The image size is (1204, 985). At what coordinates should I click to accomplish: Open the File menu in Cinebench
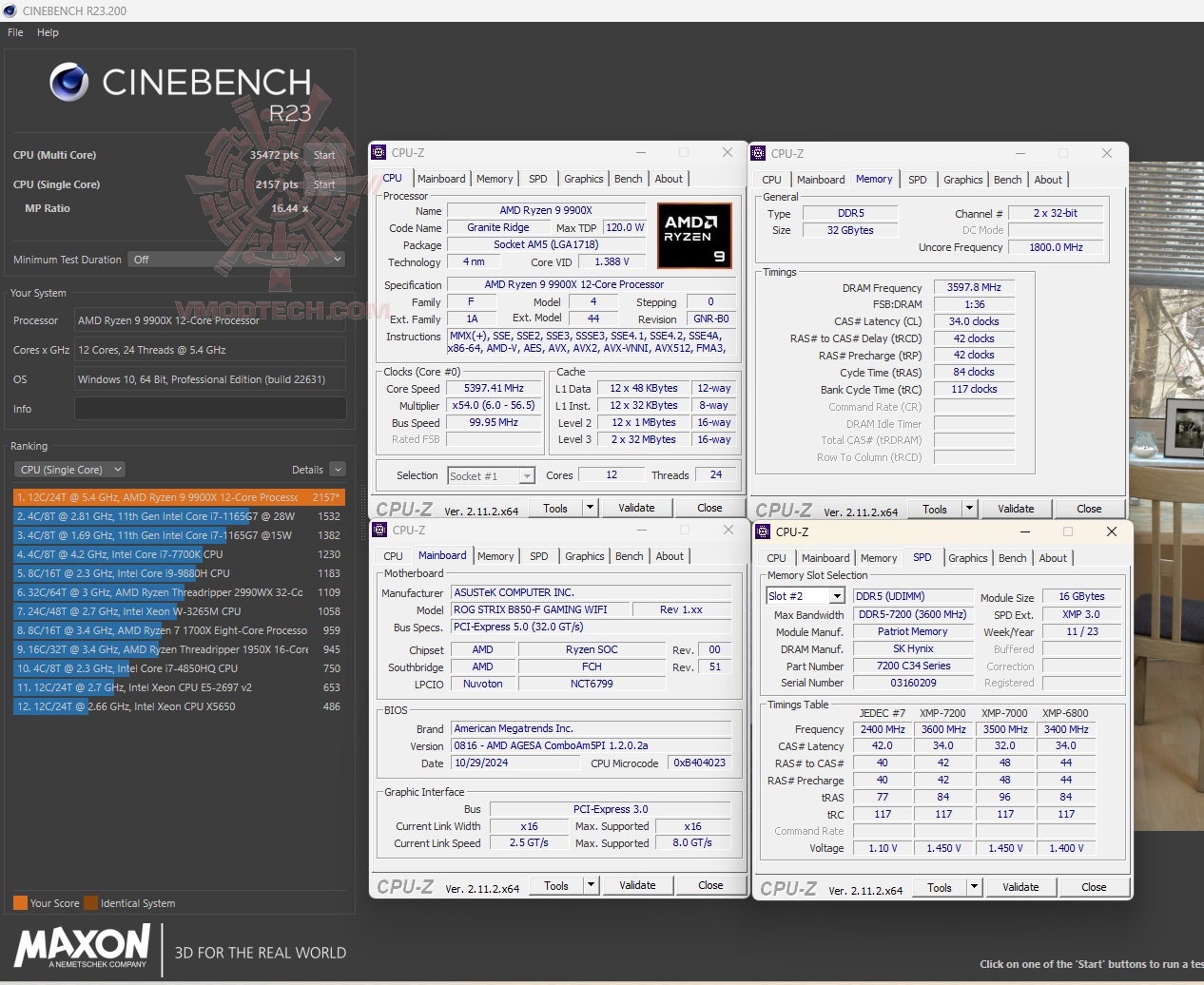coord(14,31)
